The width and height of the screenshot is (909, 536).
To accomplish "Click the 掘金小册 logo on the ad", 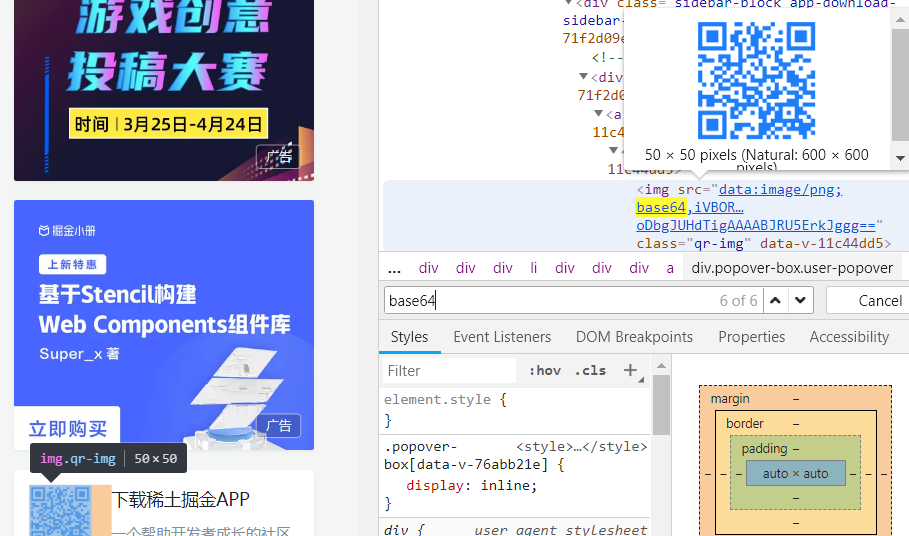I will [x=67, y=231].
